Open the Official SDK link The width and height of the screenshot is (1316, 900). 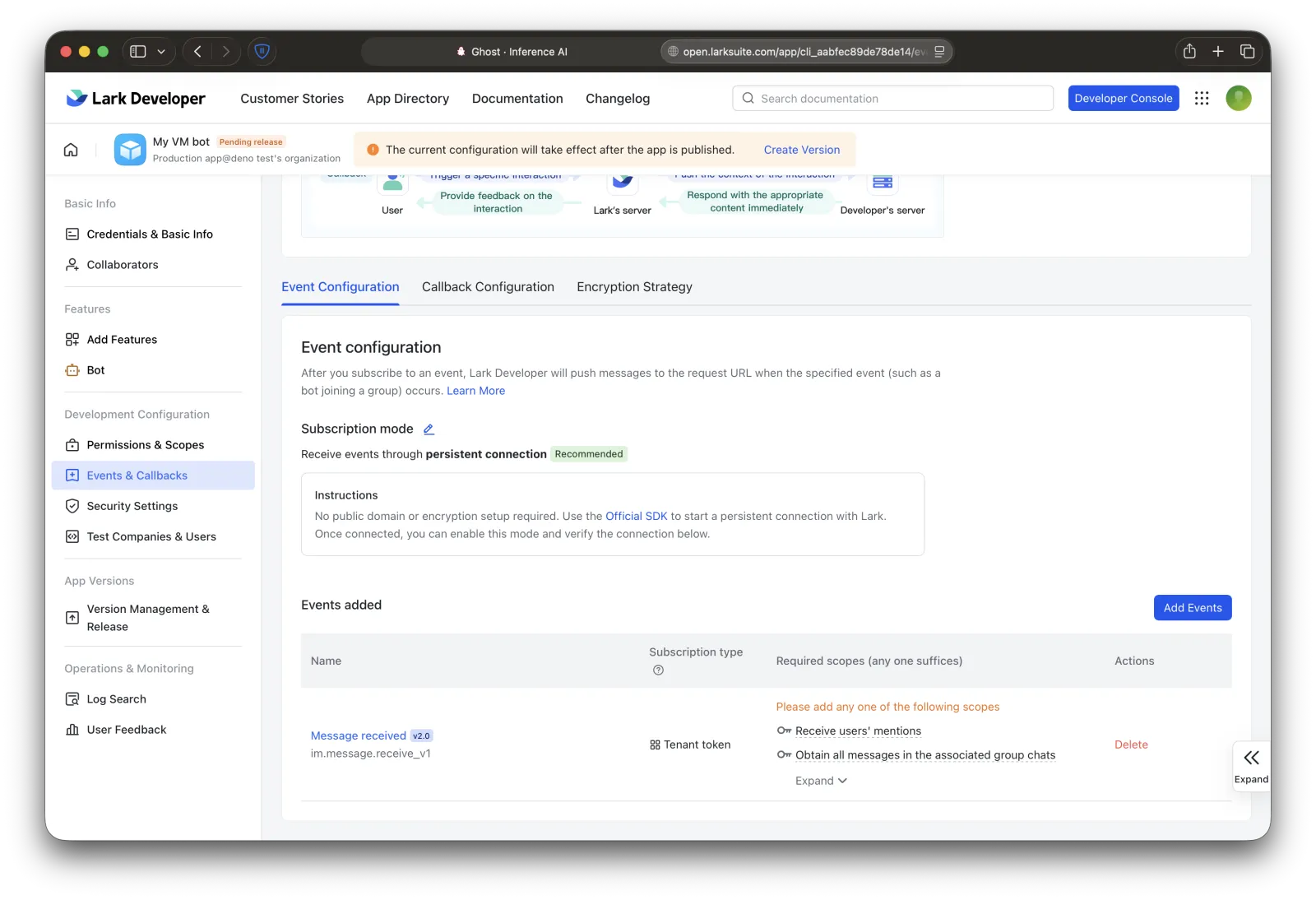(637, 517)
